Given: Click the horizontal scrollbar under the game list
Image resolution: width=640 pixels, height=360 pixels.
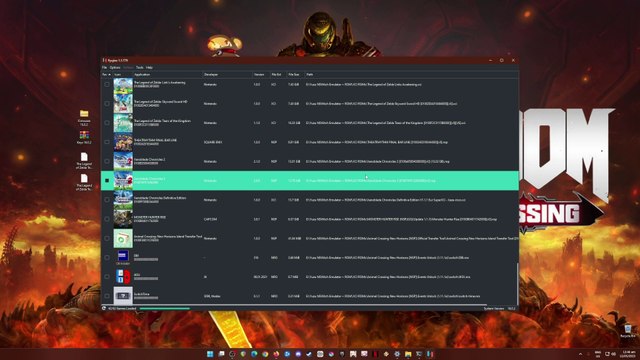Looking at the screenshot, I should 294,305.
